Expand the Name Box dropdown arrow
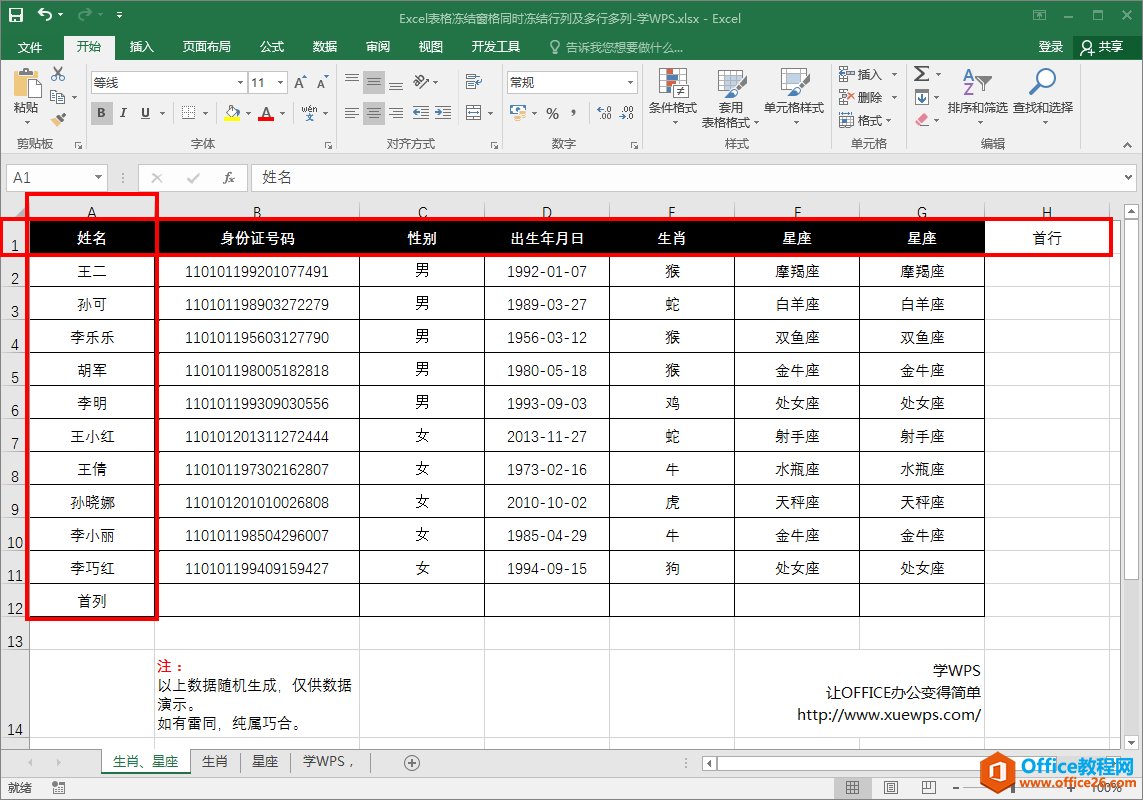The height and width of the screenshot is (800, 1143). 97,178
